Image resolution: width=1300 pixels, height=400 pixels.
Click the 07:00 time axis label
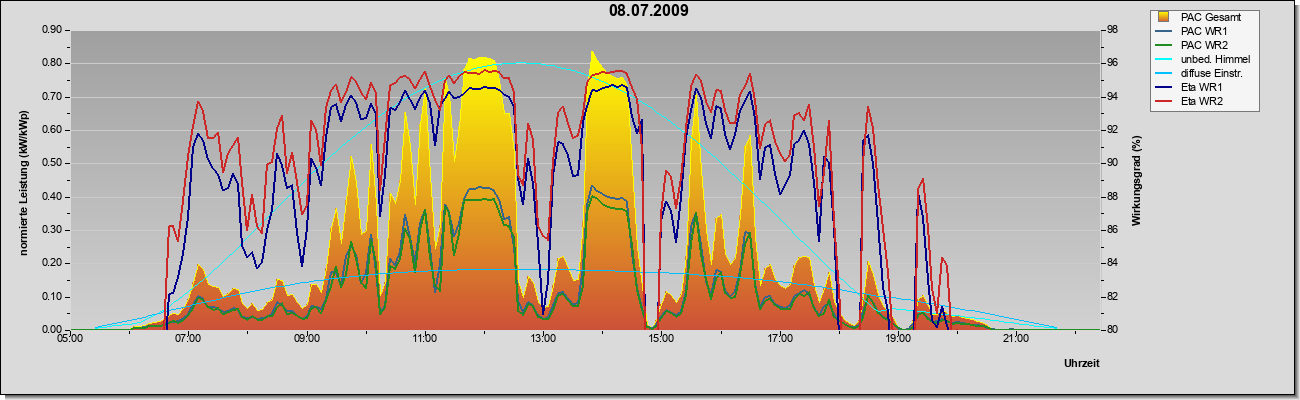(188, 340)
